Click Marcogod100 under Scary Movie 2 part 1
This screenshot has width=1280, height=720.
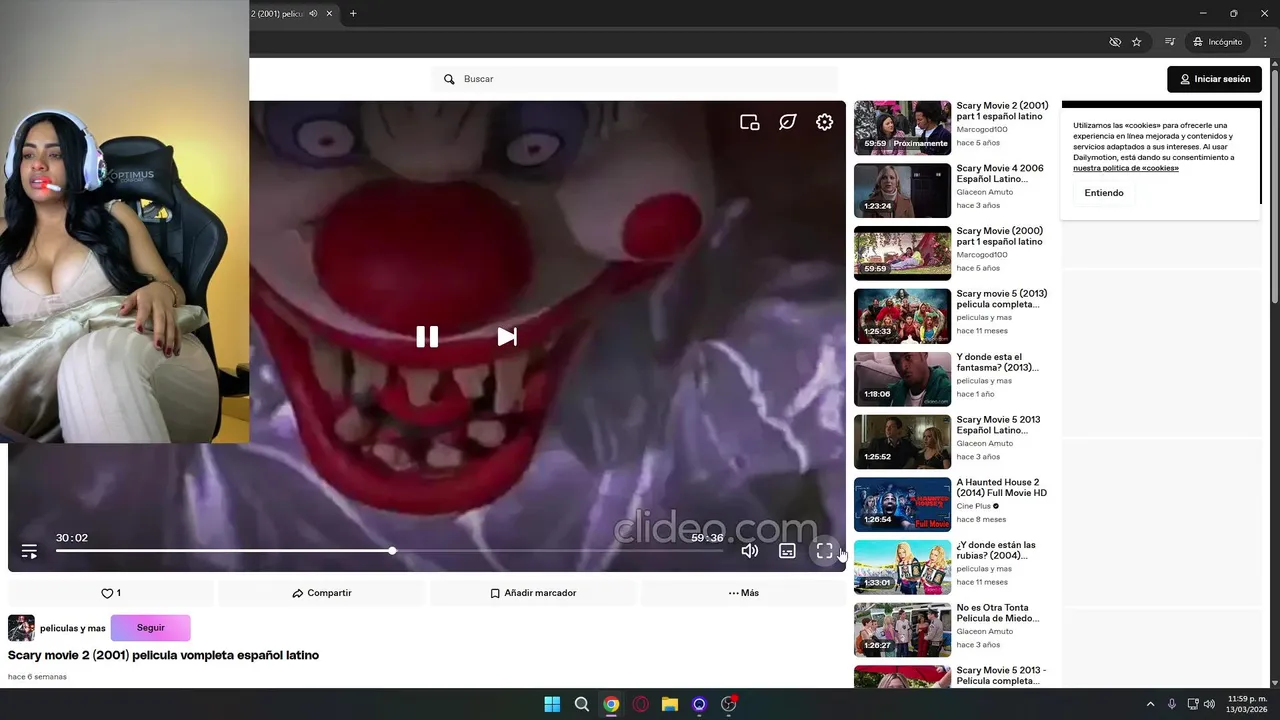982,129
